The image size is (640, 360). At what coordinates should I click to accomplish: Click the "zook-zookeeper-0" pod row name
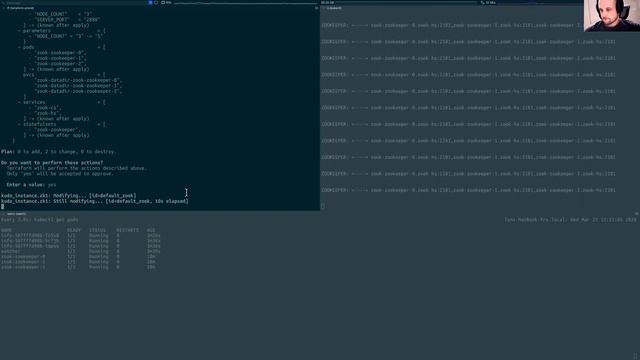point(23,257)
